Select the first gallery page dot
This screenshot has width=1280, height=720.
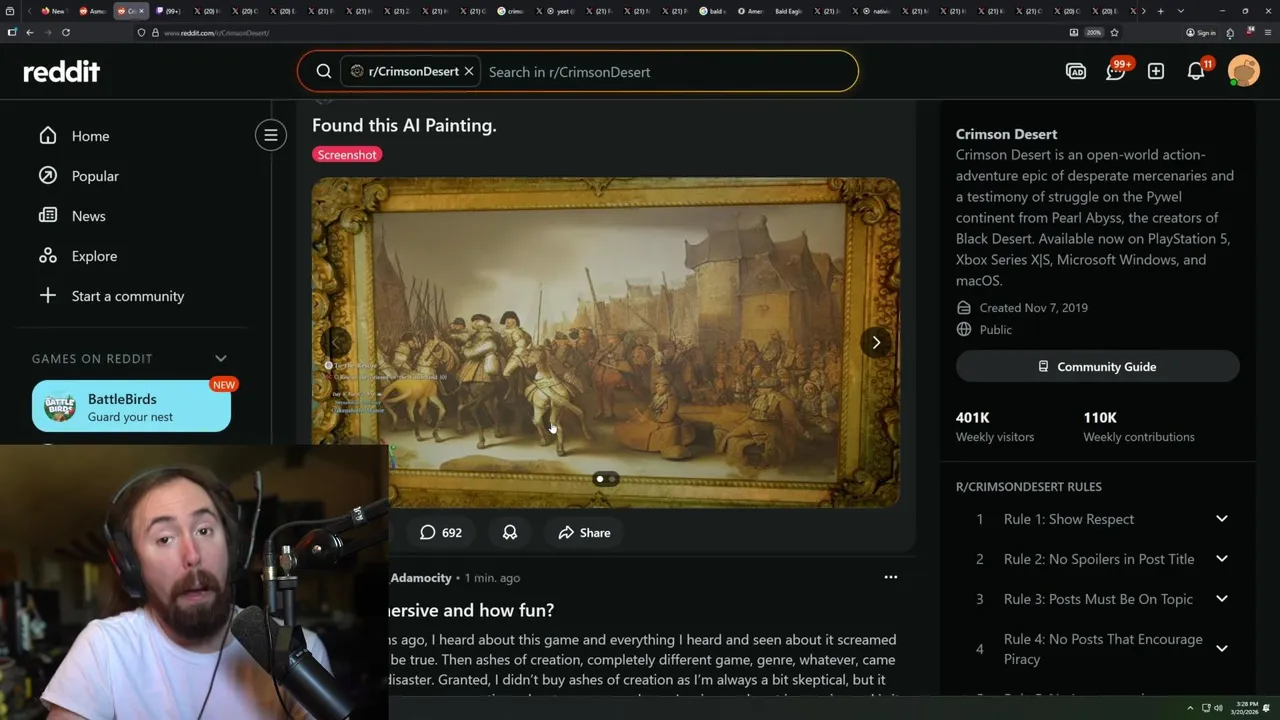(x=600, y=479)
